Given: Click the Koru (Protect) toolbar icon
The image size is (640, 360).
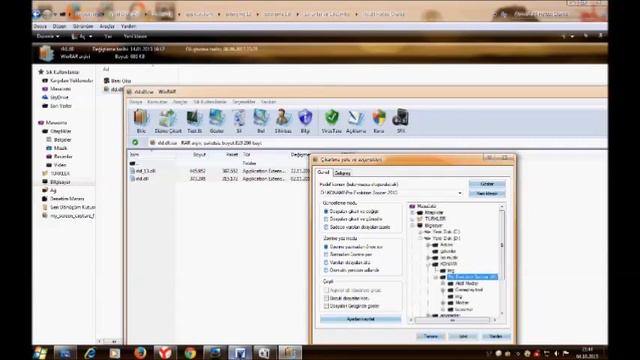Looking at the screenshot, I should point(379,121).
